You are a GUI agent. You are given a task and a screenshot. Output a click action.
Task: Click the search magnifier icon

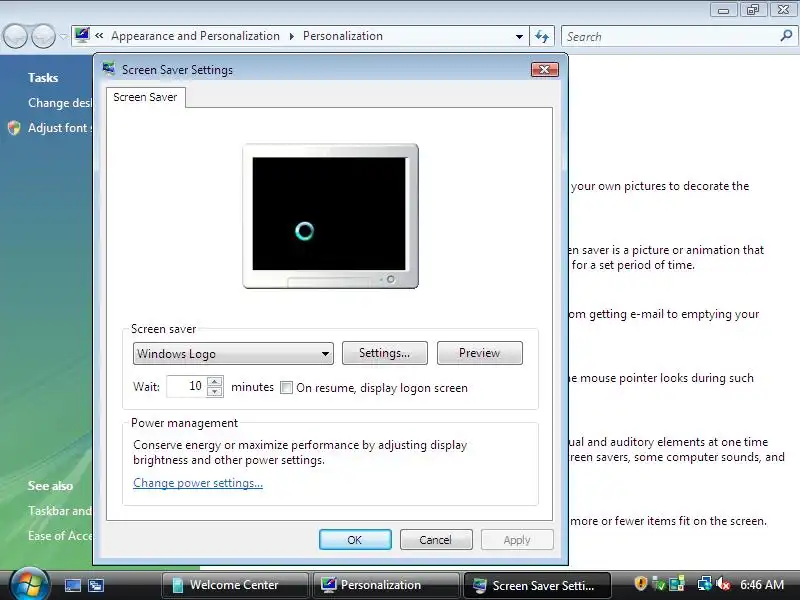coord(786,36)
